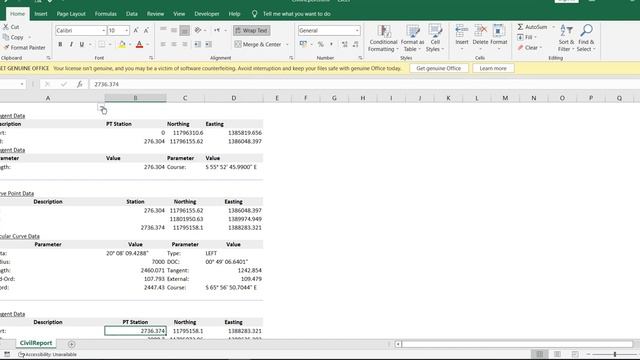Adjust the zoom slider in status bar

point(615,354)
